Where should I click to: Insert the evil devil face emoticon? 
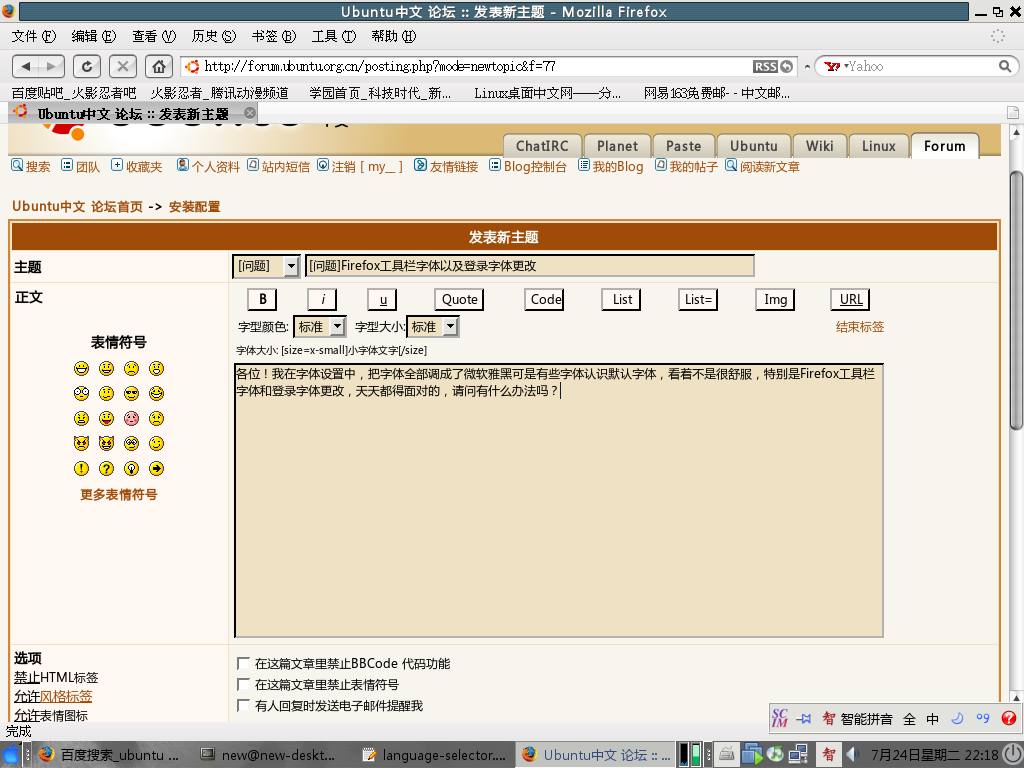point(106,443)
